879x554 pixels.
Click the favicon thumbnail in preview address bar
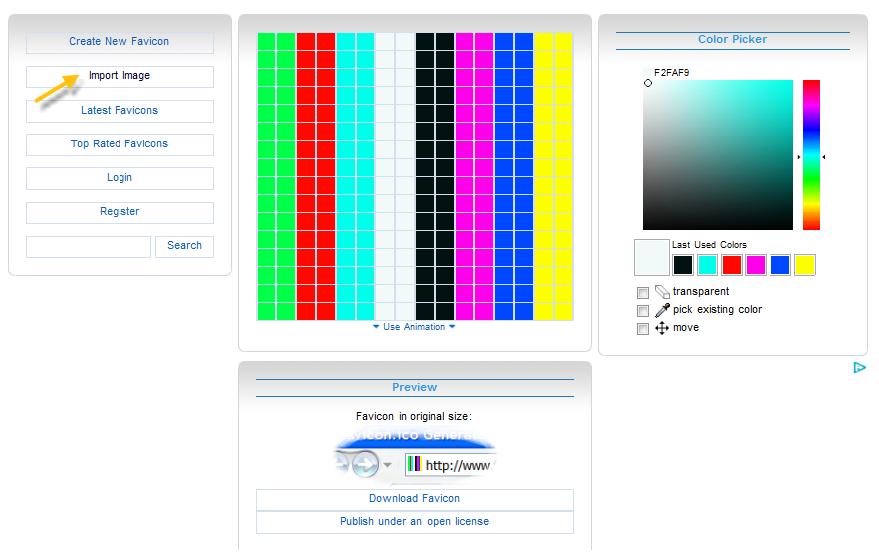[414, 464]
